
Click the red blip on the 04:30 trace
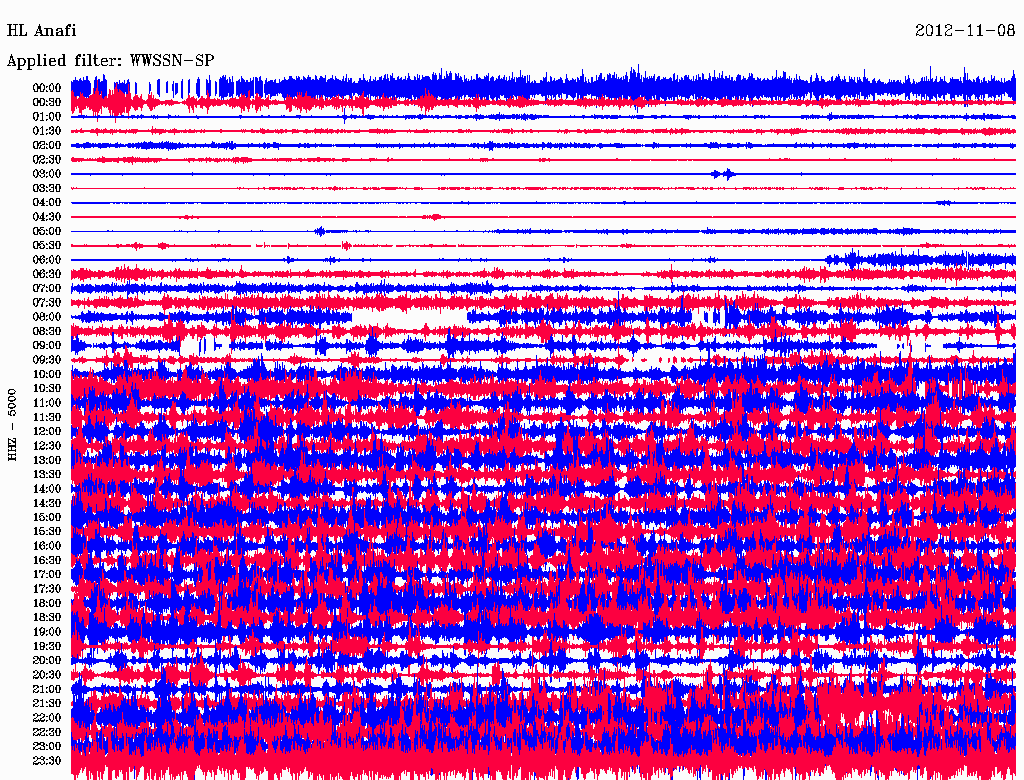point(433,217)
